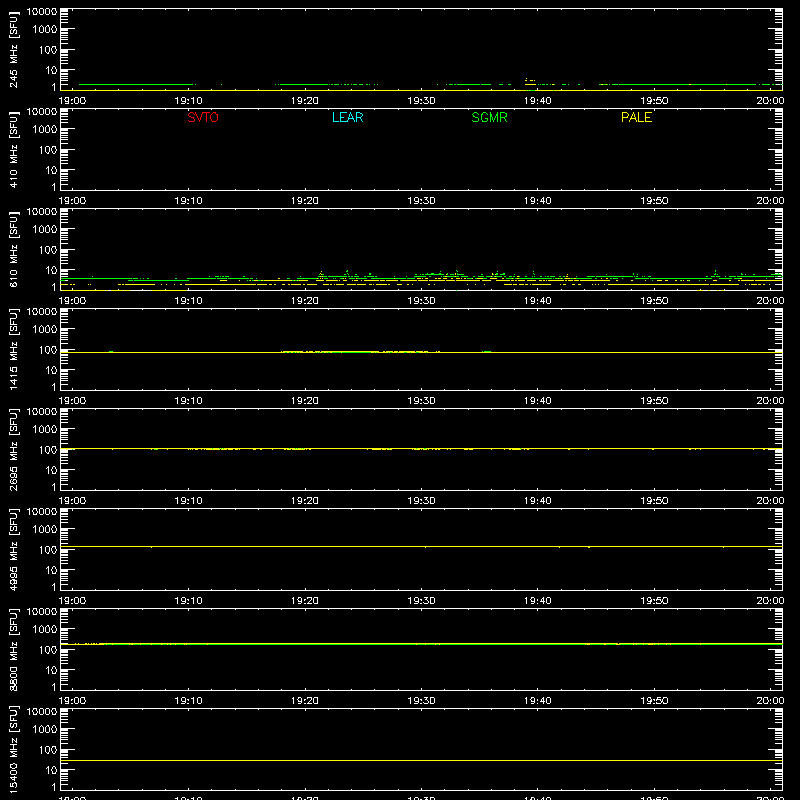800x800 pixels.
Task: Click the 100 y-axis tick of the 610 MHz plot
Action: click(48, 250)
